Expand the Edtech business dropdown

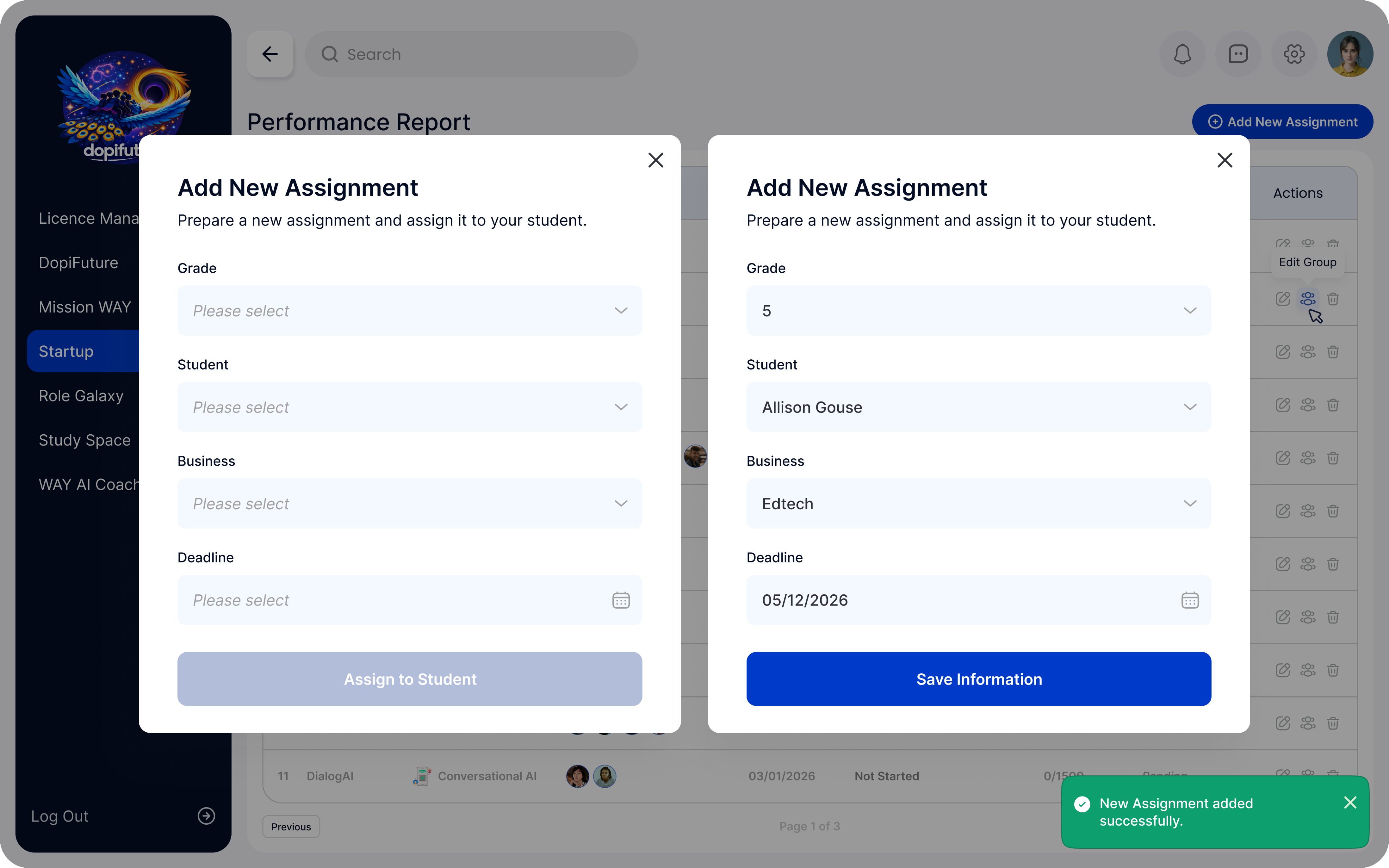[x=978, y=504]
